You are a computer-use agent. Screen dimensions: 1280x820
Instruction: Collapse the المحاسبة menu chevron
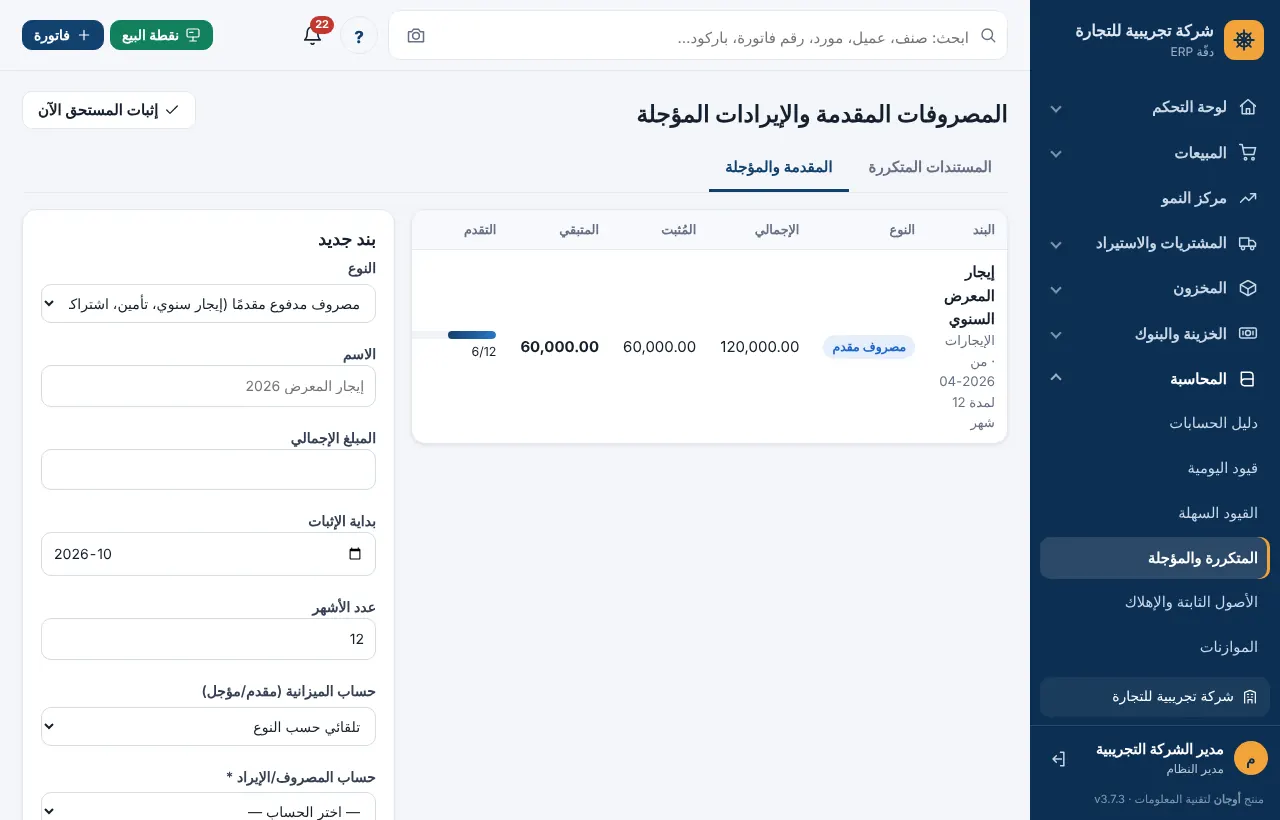pyautogui.click(x=1056, y=378)
